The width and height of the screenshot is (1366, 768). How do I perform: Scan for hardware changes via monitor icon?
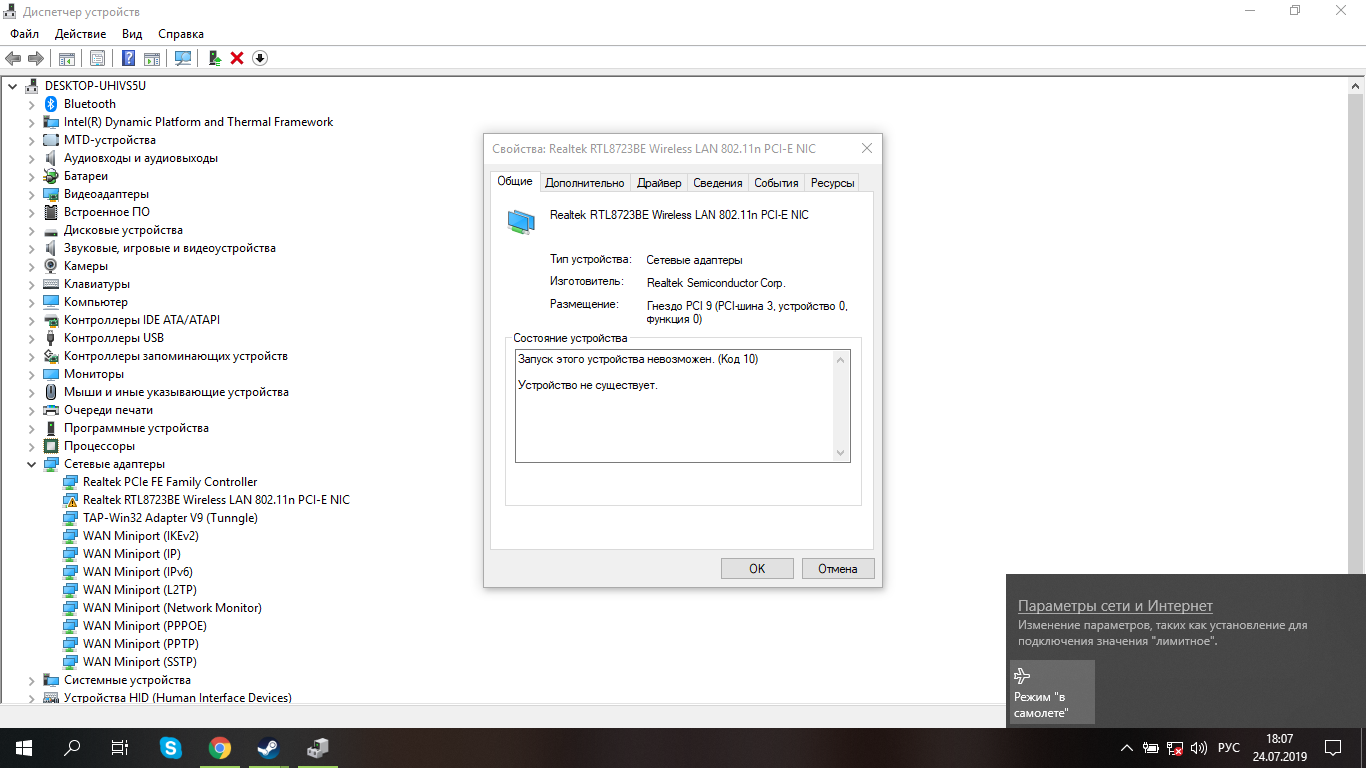pos(183,58)
